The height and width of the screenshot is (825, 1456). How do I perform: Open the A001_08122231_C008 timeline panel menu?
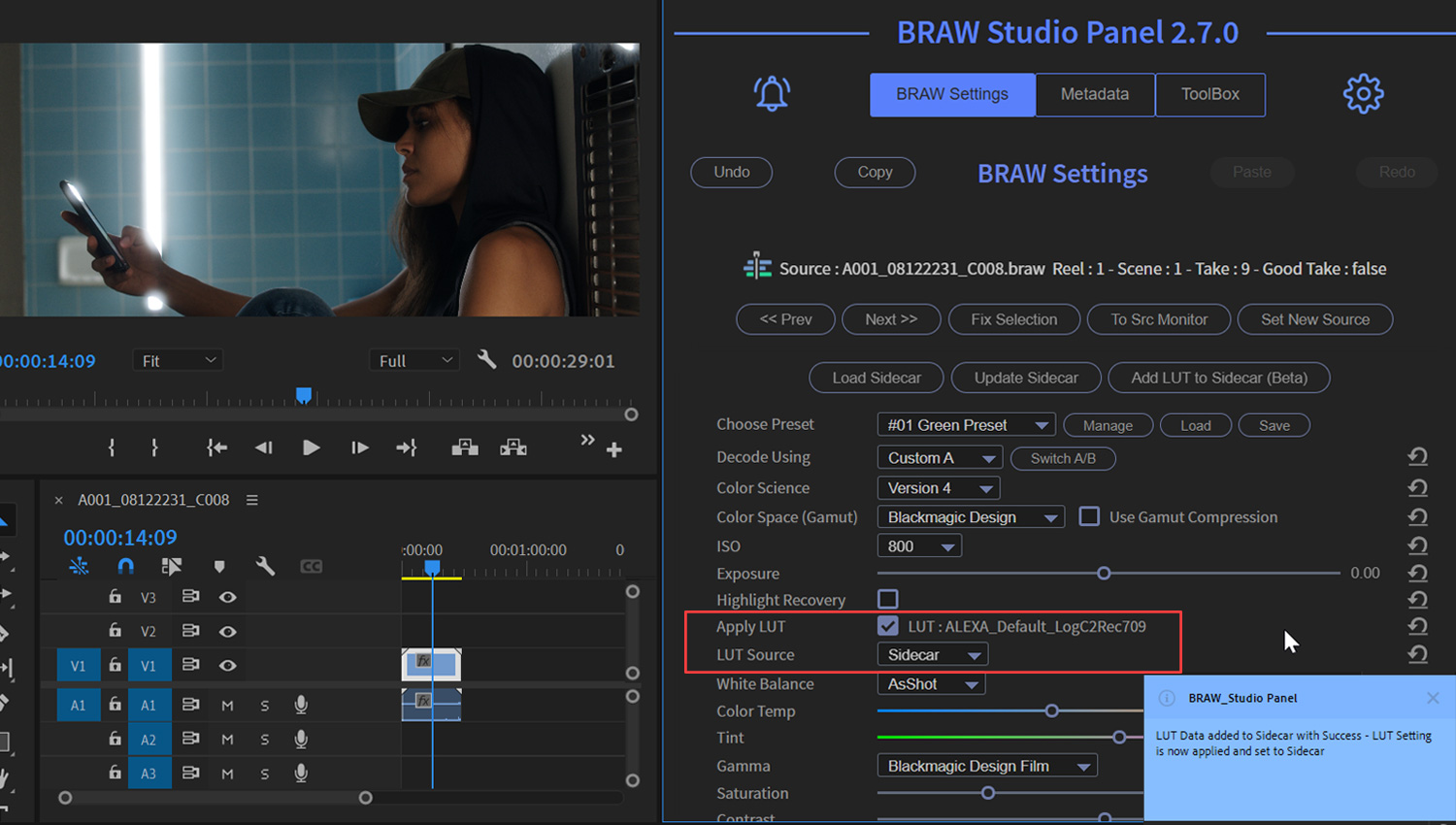[x=251, y=500]
